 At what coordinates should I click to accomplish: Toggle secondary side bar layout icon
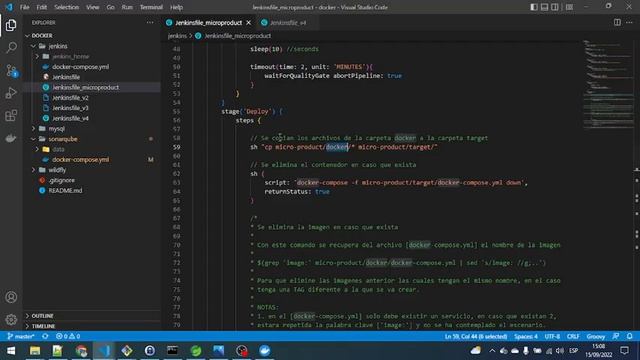coord(555,7)
